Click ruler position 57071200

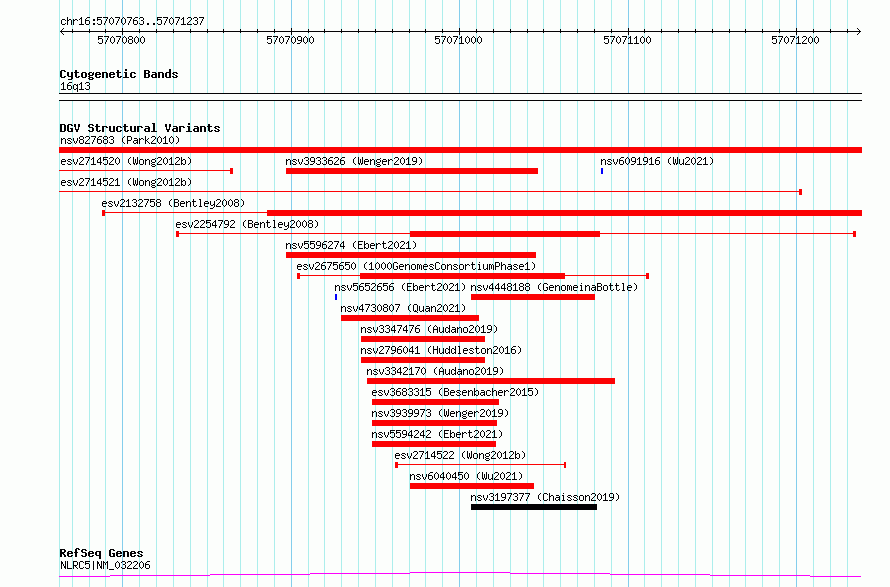(795, 40)
